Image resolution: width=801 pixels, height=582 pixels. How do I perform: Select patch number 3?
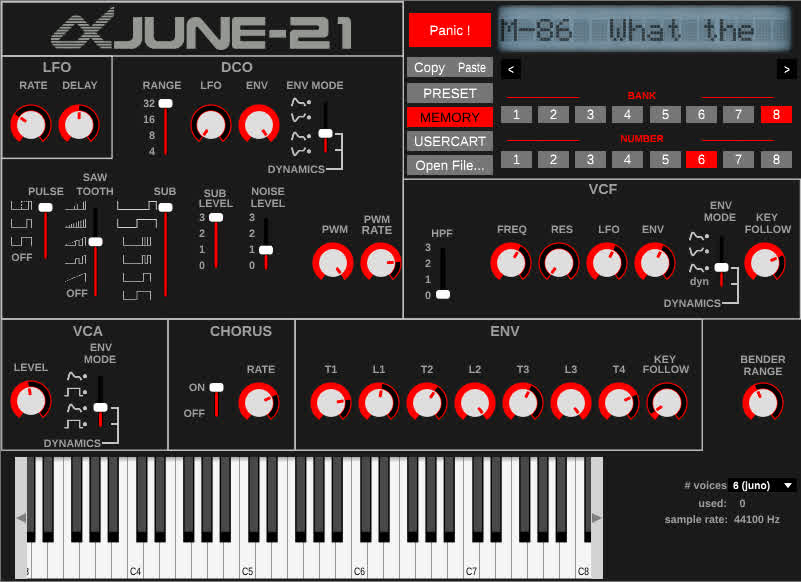tap(590, 159)
